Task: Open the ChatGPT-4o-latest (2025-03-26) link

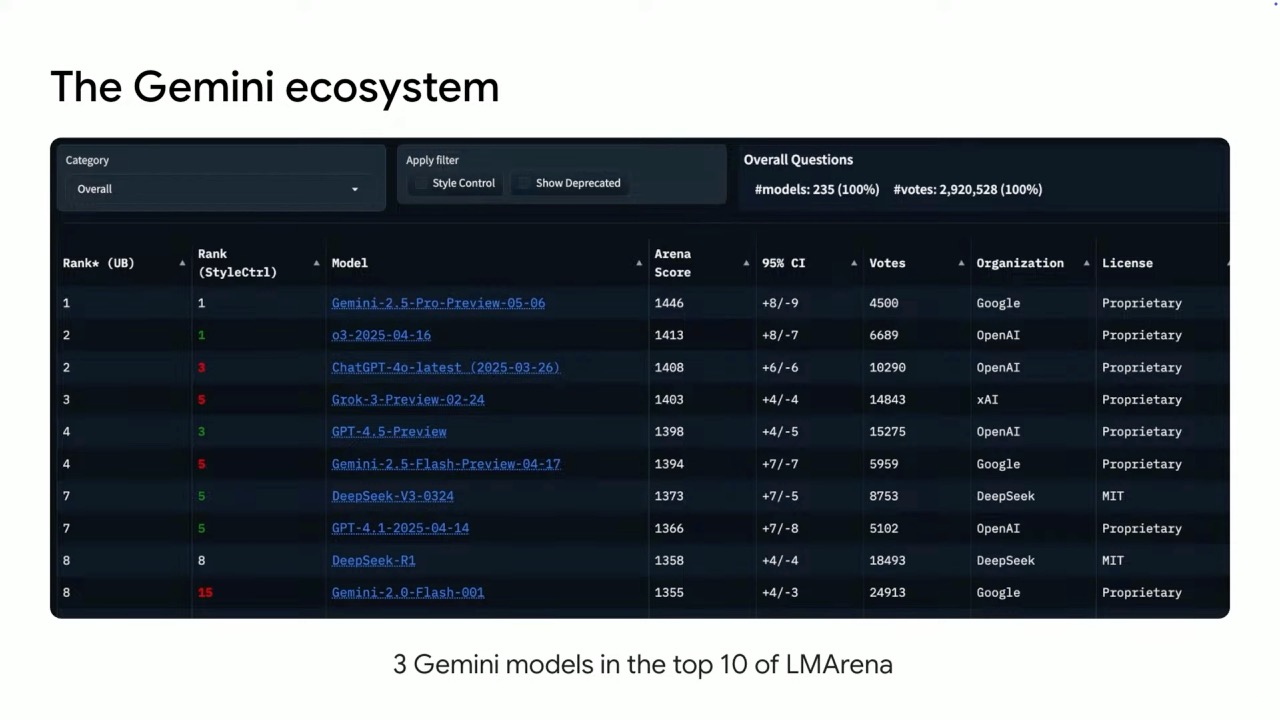Action: click(x=446, y=367)
